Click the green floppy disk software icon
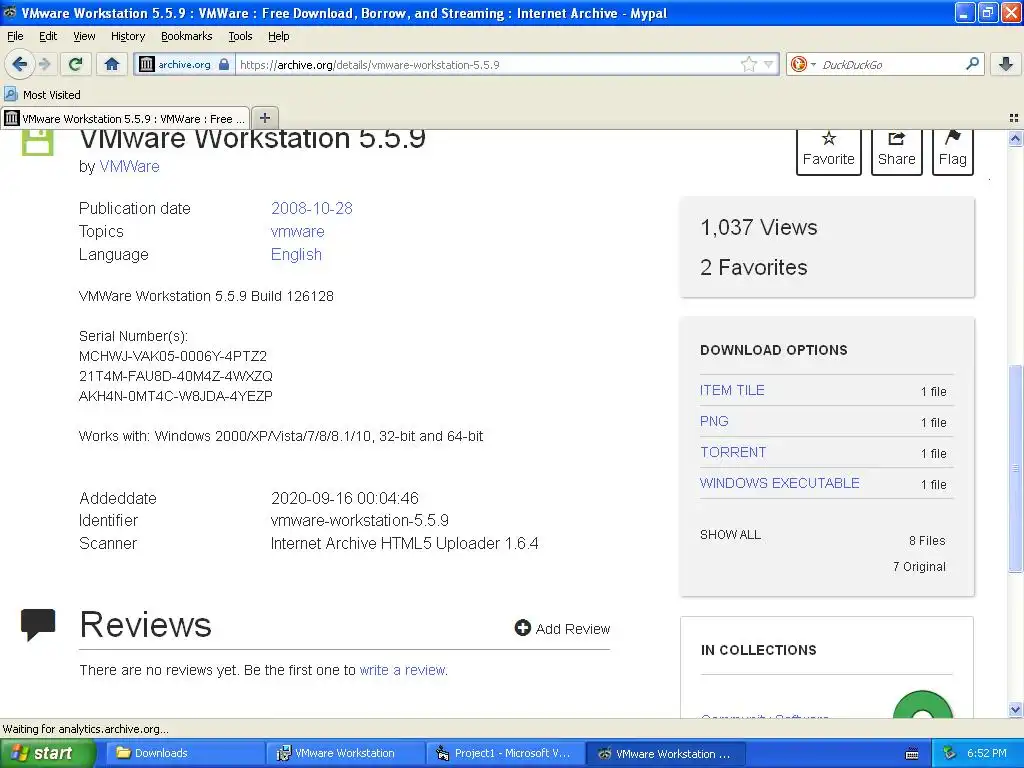The image size is (1024, 768). (x=37, y=142)
